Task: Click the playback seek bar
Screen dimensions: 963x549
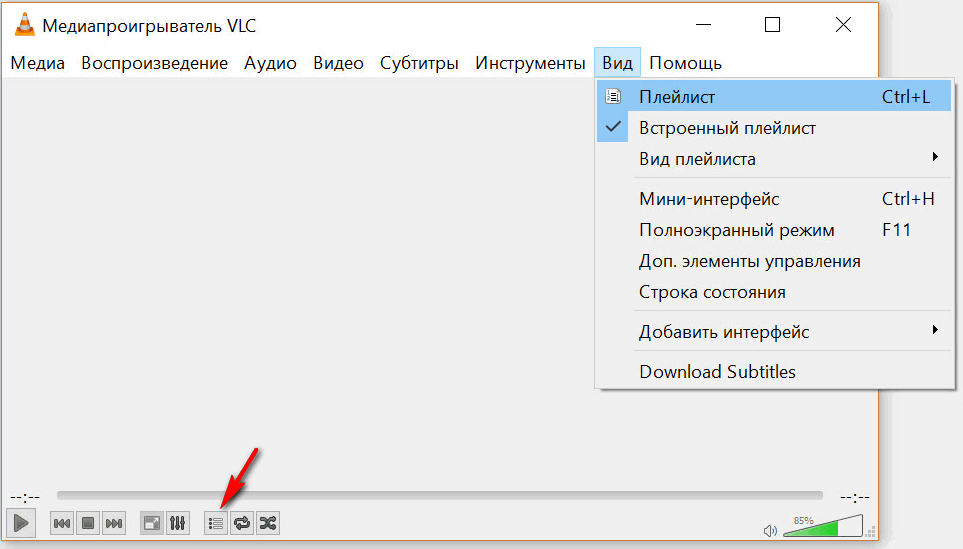Action: pos(440,495)
